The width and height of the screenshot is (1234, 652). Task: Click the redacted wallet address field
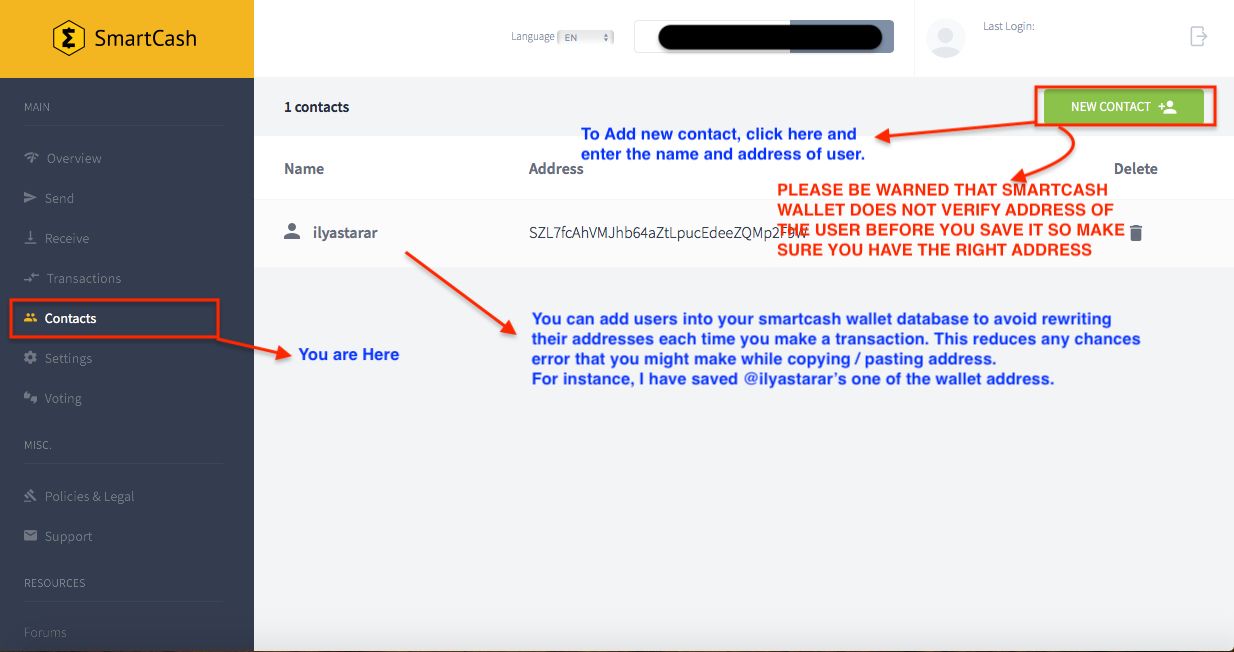pyautogui.click(x=764, y=37)
